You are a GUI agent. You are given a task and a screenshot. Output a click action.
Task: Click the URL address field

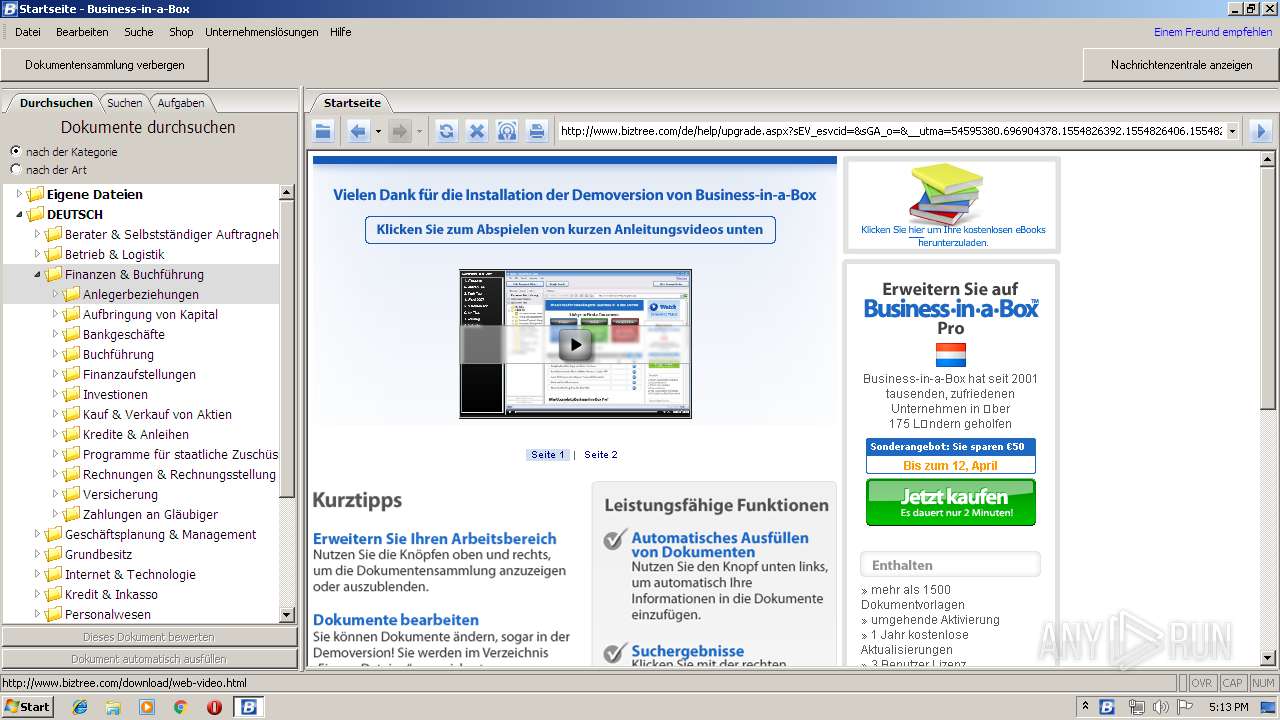(891, 131)
